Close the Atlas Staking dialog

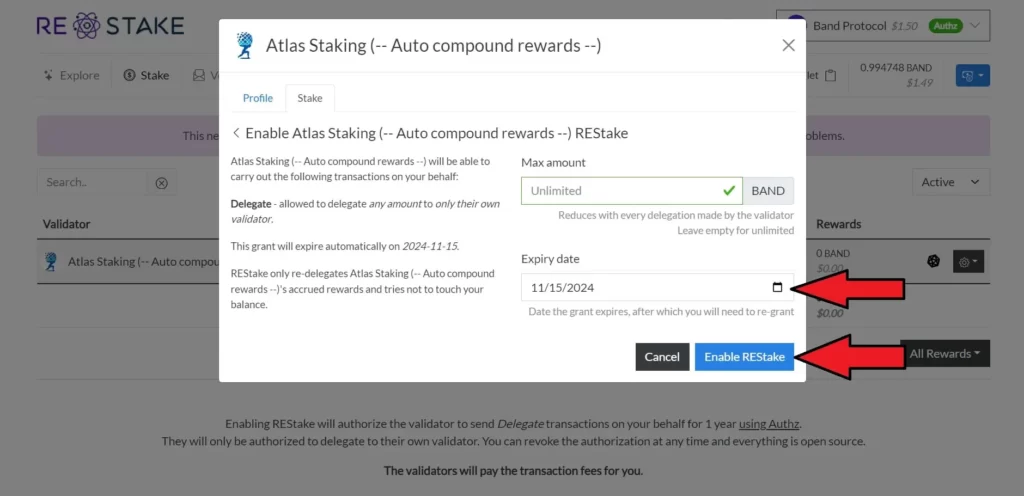[788, 45]
